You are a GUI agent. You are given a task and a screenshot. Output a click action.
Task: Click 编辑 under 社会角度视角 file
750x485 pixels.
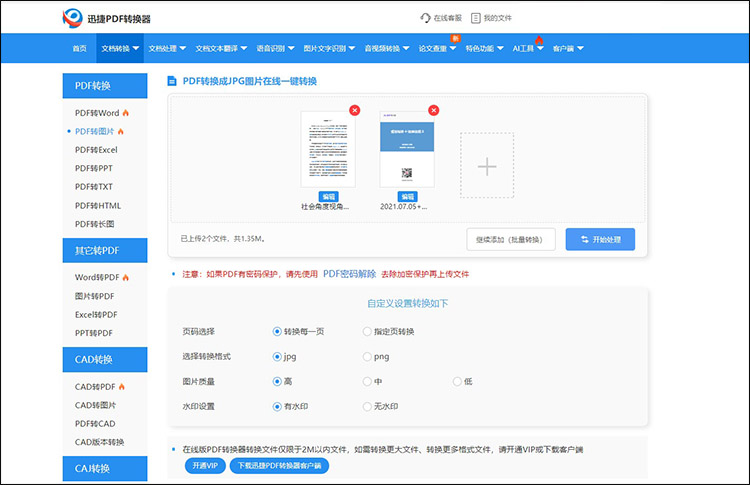click(329, 197)
